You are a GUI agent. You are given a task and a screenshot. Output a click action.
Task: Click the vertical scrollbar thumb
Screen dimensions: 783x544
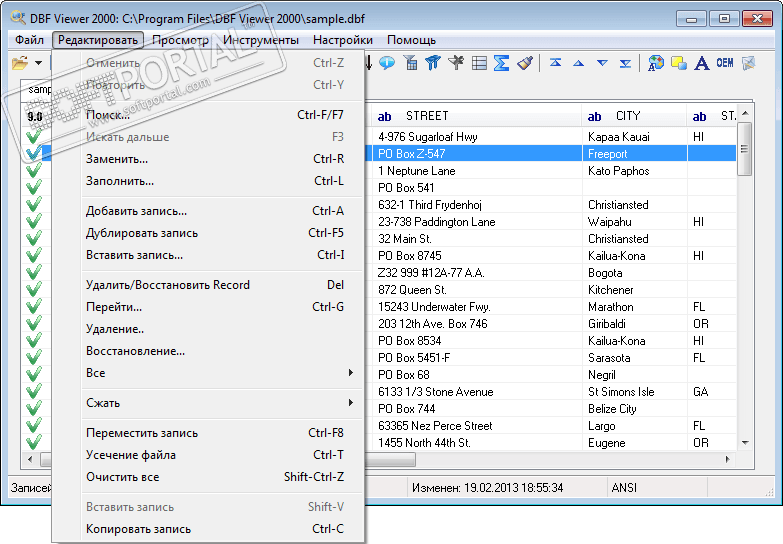(745, 149)
